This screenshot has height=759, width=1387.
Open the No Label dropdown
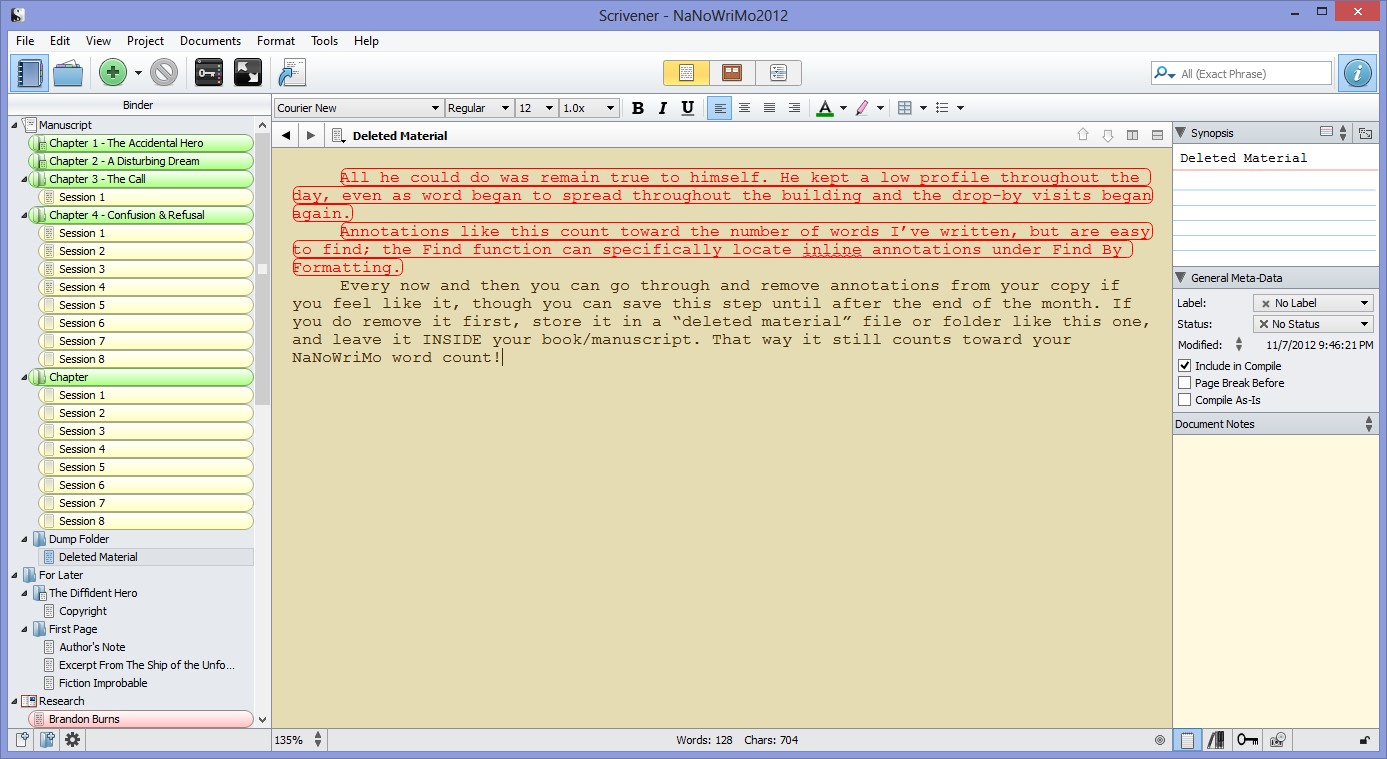(1313, 303)
